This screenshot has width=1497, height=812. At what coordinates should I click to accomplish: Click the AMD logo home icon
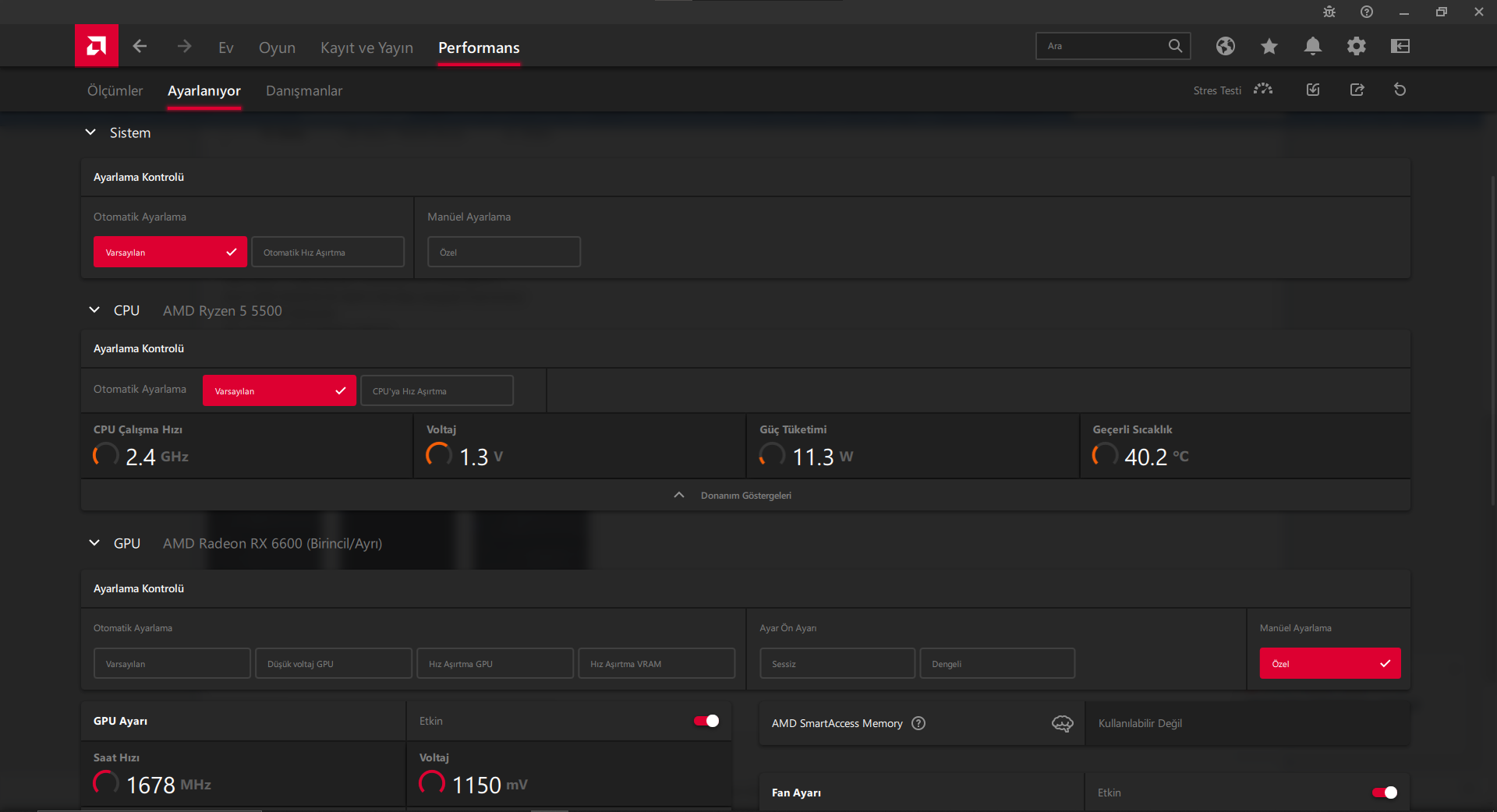[97, 46]
